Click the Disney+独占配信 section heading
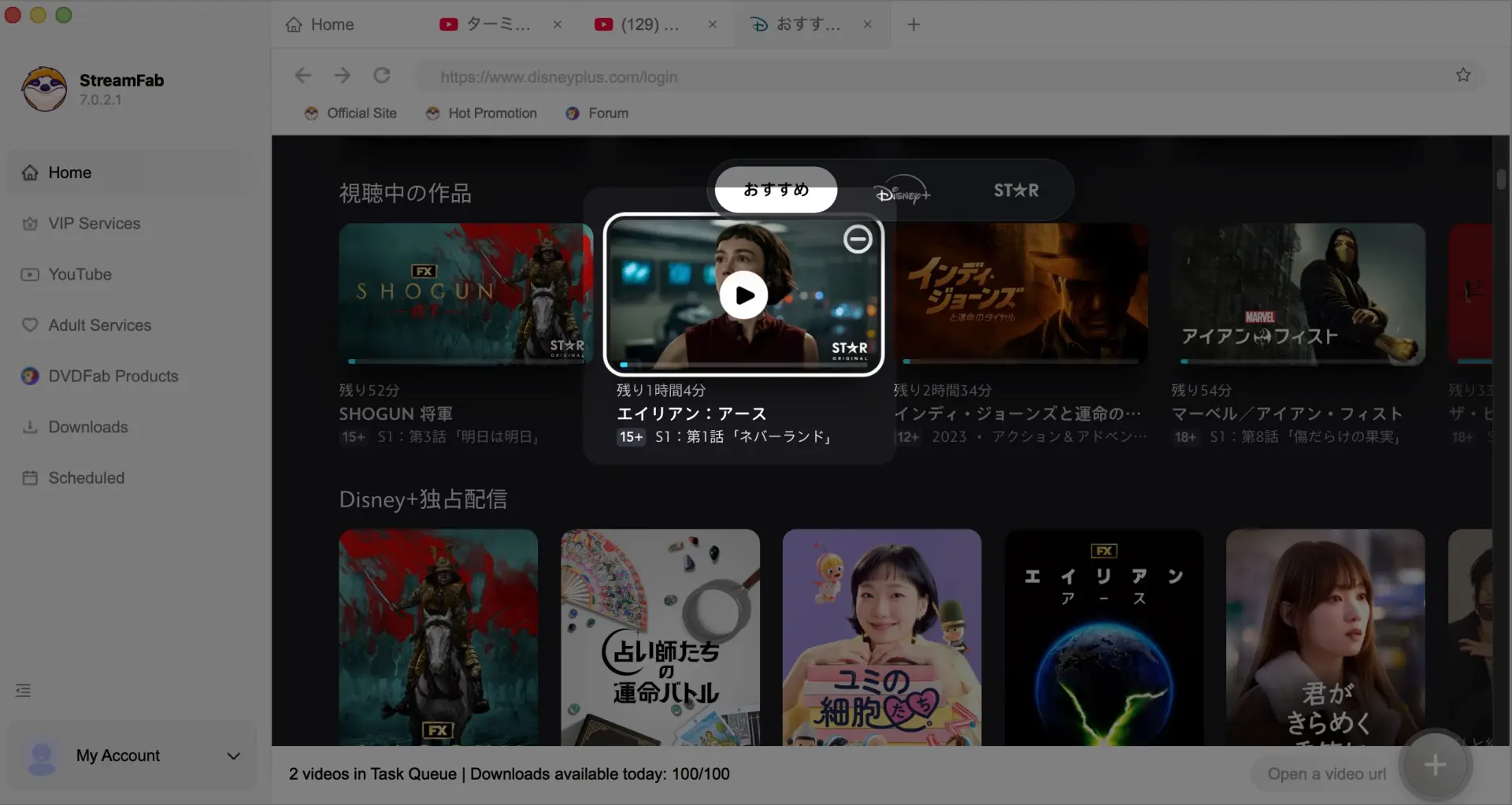The image size is (1512, 805). [x=423, y=499]
